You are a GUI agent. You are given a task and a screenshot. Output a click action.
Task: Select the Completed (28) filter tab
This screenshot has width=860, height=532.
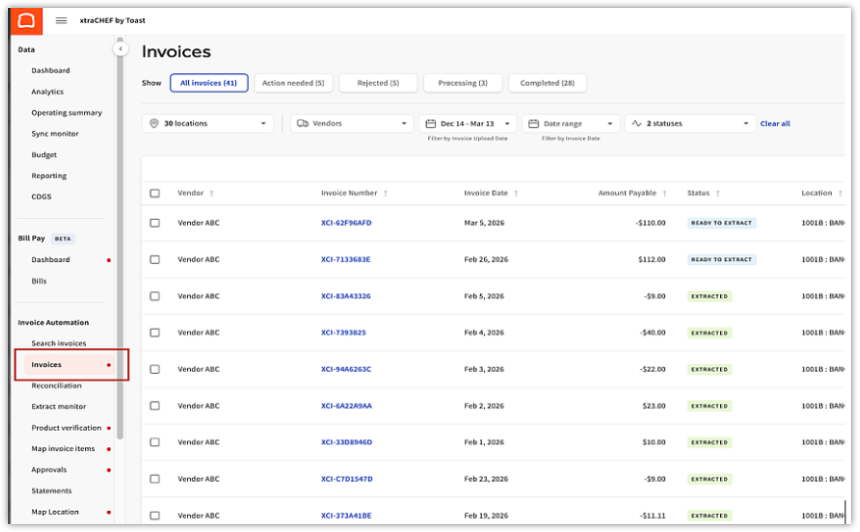pyautogui.click(x=547, y=83)
